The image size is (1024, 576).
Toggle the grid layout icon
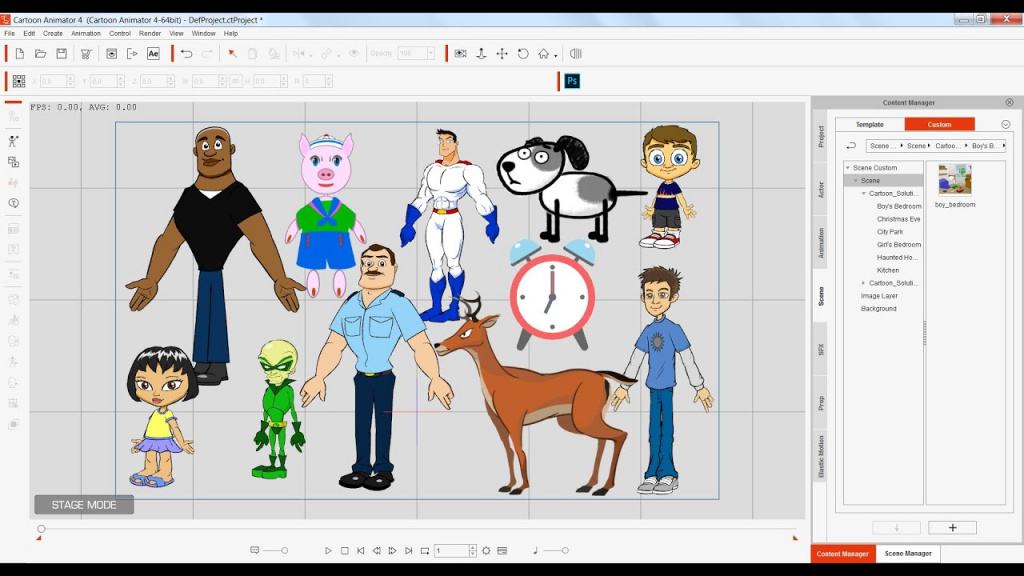pos(19,81)
